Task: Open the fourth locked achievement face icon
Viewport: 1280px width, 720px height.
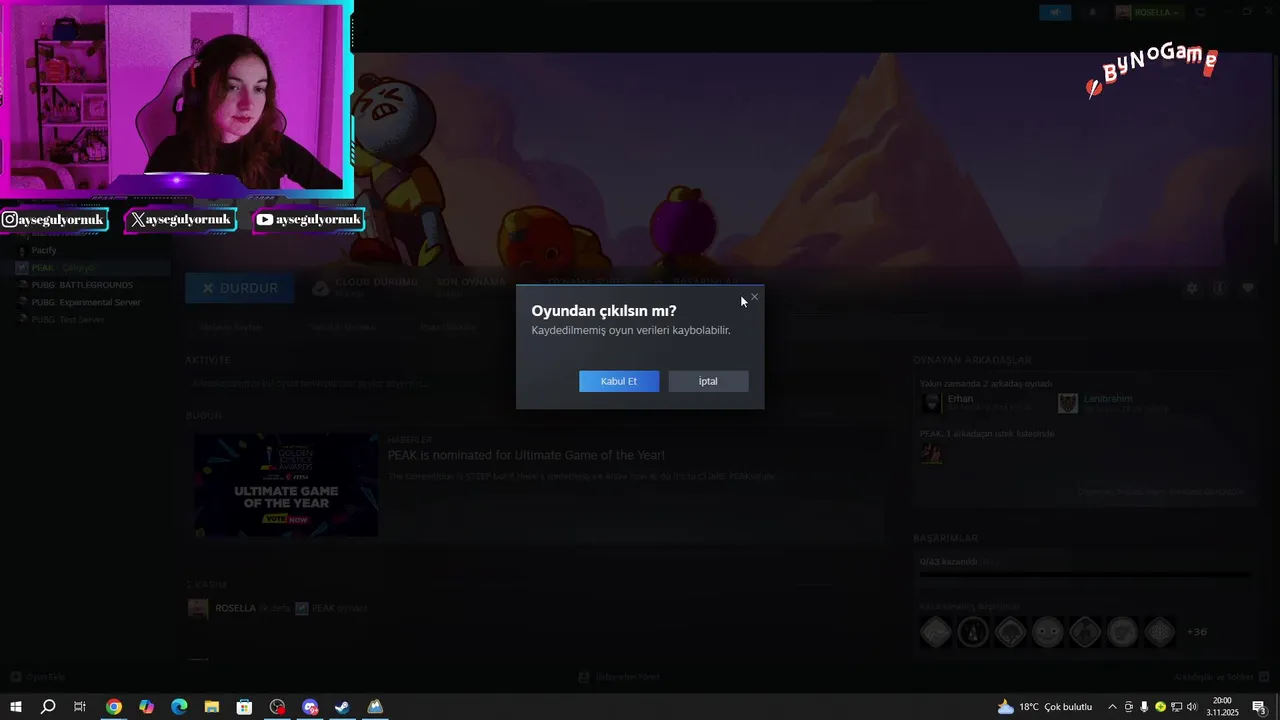Action: [1048, 632]
